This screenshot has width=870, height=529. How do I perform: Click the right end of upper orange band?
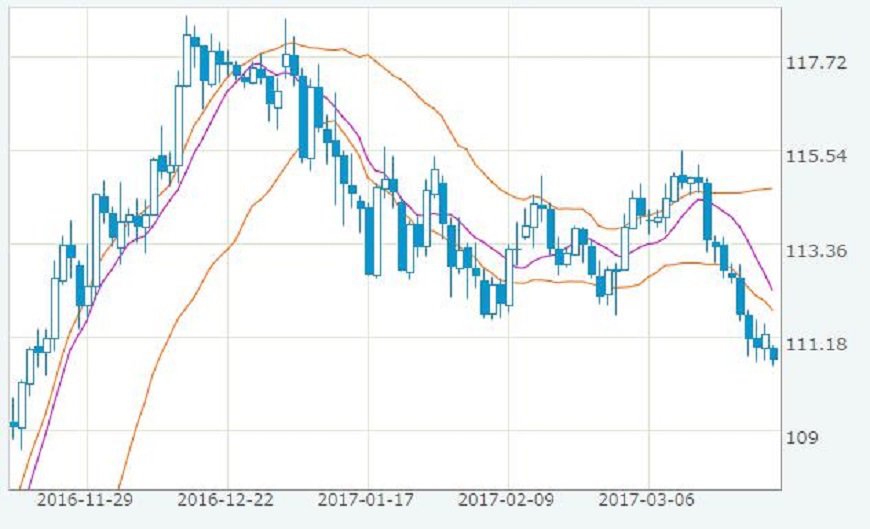tap(771, 188)
